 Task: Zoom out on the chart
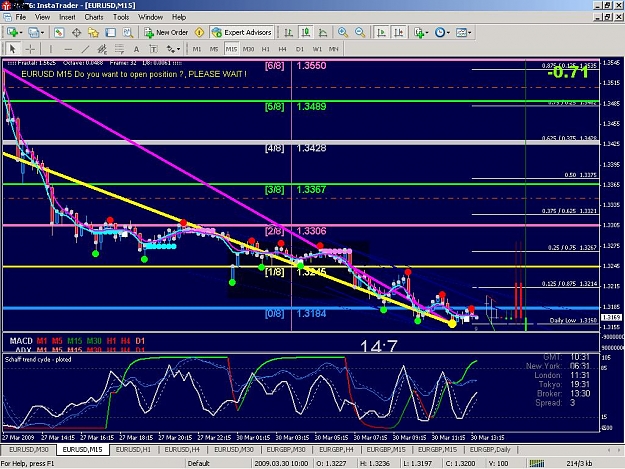[x=360, y=33]
